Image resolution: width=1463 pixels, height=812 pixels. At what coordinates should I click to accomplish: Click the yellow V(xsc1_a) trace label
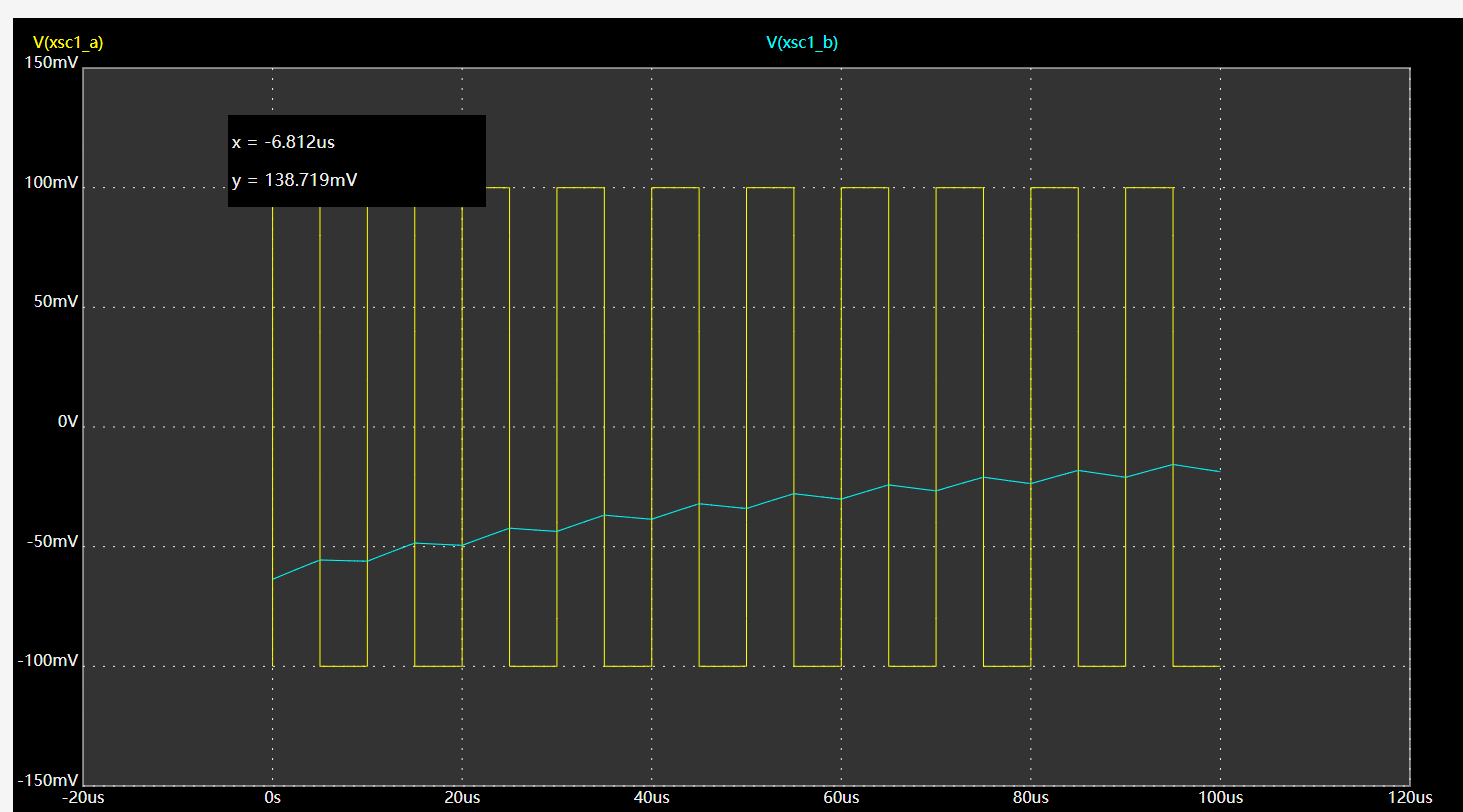(x=68, y=42)
